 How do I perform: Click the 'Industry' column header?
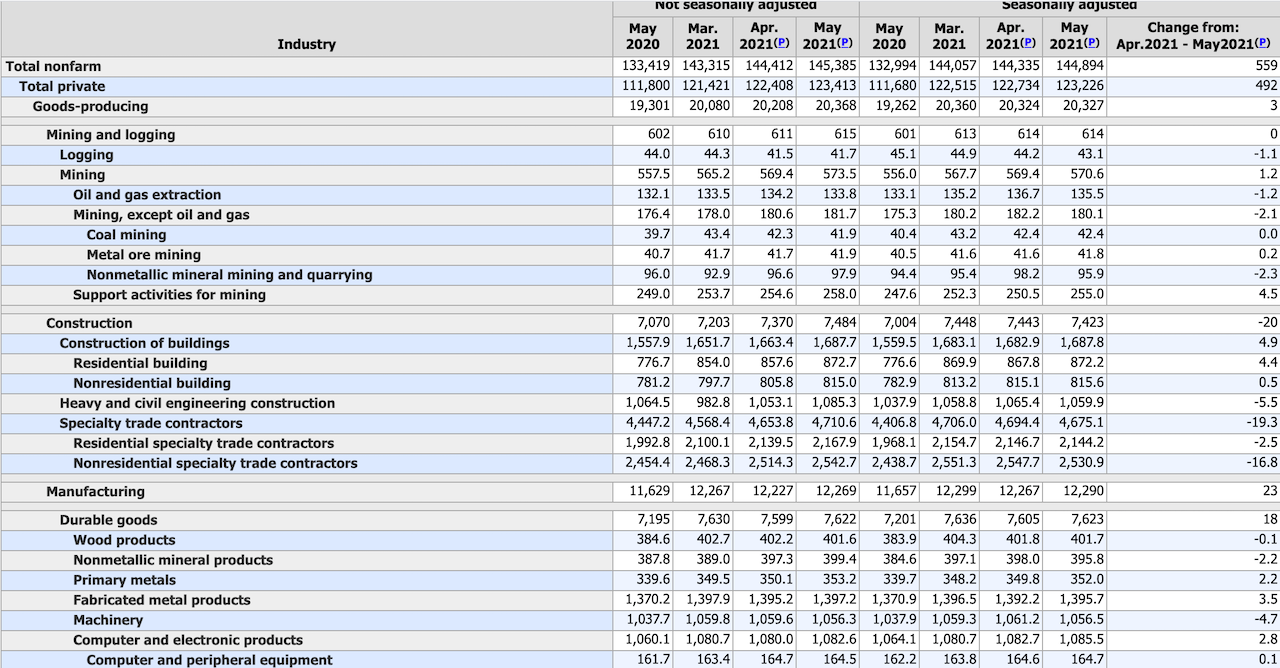307,44
